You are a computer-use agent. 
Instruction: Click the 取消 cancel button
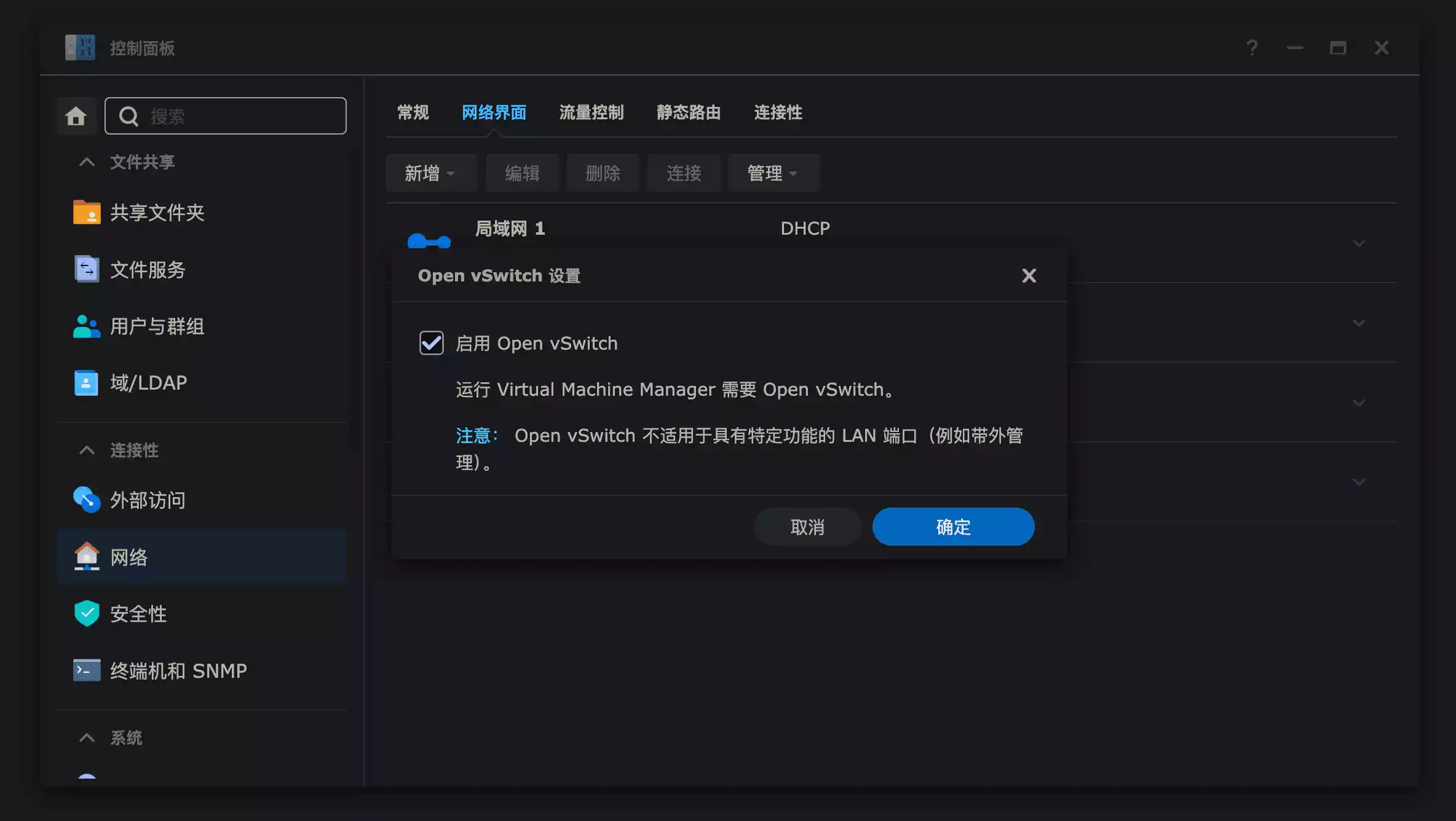pos(807,527)
